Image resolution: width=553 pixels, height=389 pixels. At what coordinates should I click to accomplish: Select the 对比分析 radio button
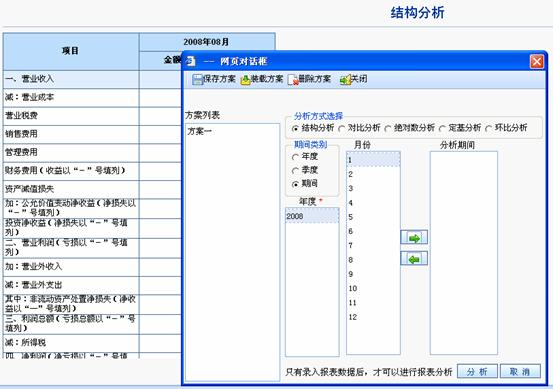coord(341,129)
